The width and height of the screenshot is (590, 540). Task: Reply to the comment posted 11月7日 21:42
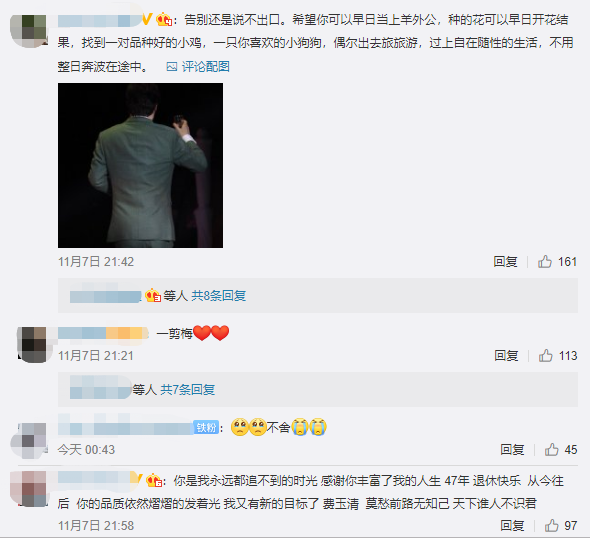coord(505,262)
